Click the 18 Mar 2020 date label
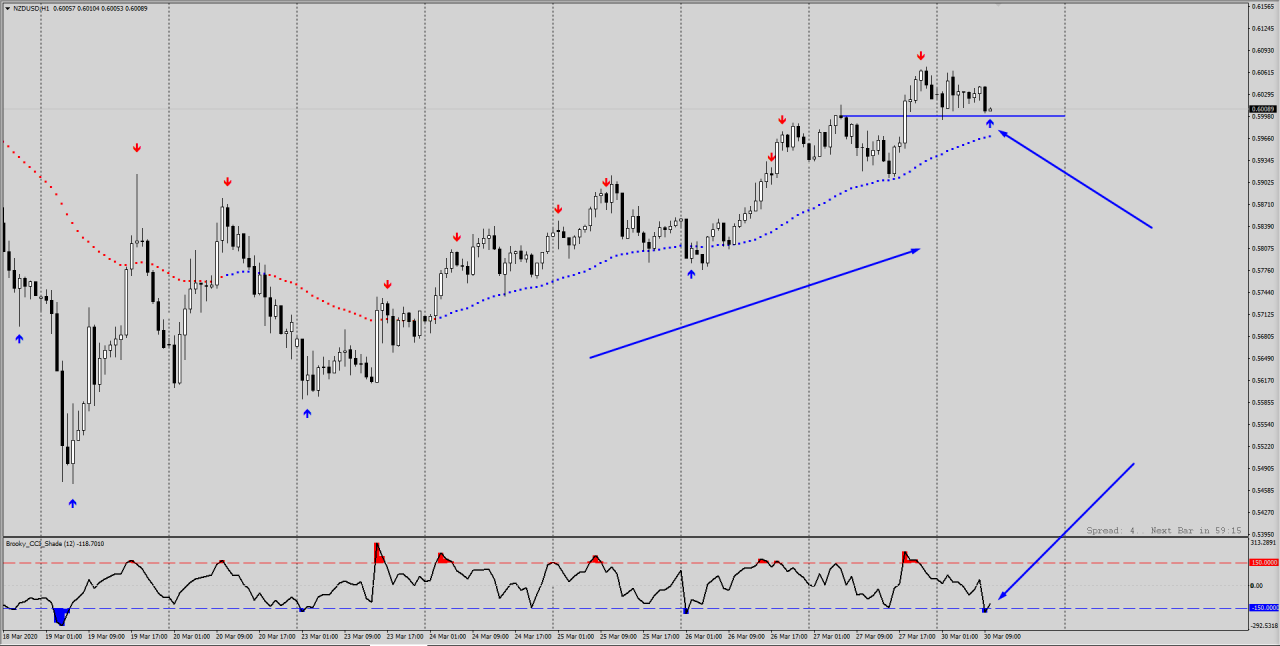The image size is (1280, 646). point(21,636)
